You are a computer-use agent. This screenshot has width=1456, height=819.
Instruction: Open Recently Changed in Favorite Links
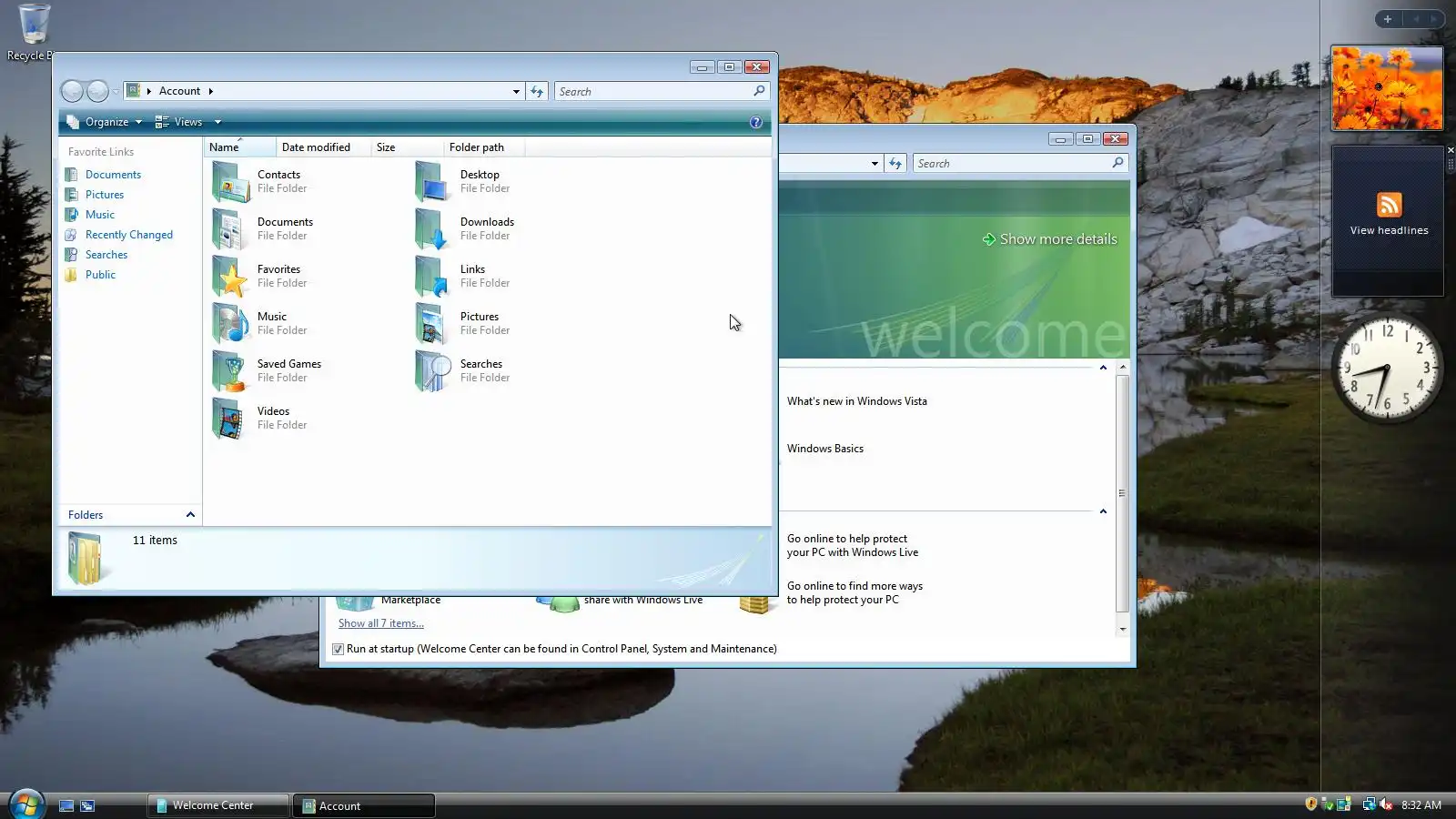(x=128, y=235)
